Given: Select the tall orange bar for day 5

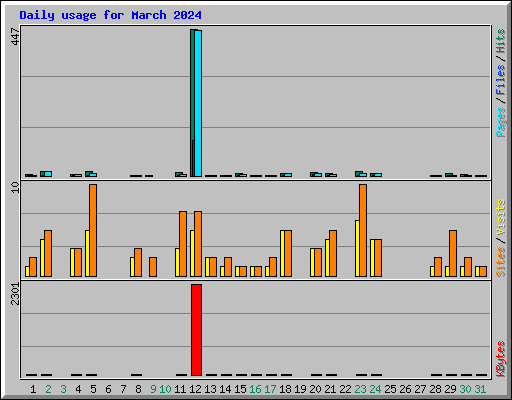Looking at the screenshot, I should pyautogui.click(x=93, y=230).
